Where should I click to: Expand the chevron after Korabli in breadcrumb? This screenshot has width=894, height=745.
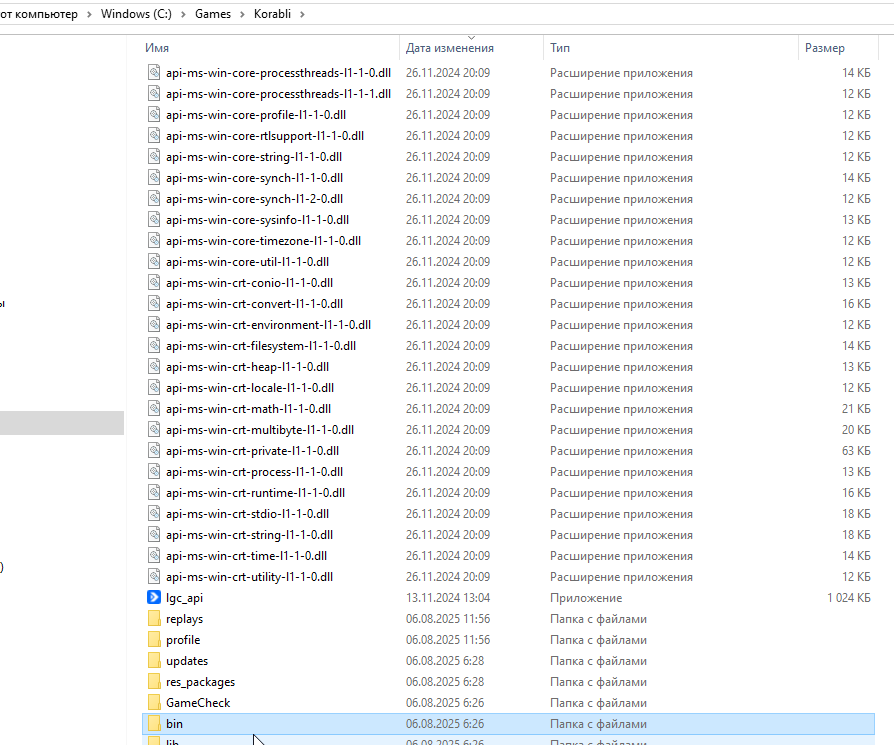[302, 14]
